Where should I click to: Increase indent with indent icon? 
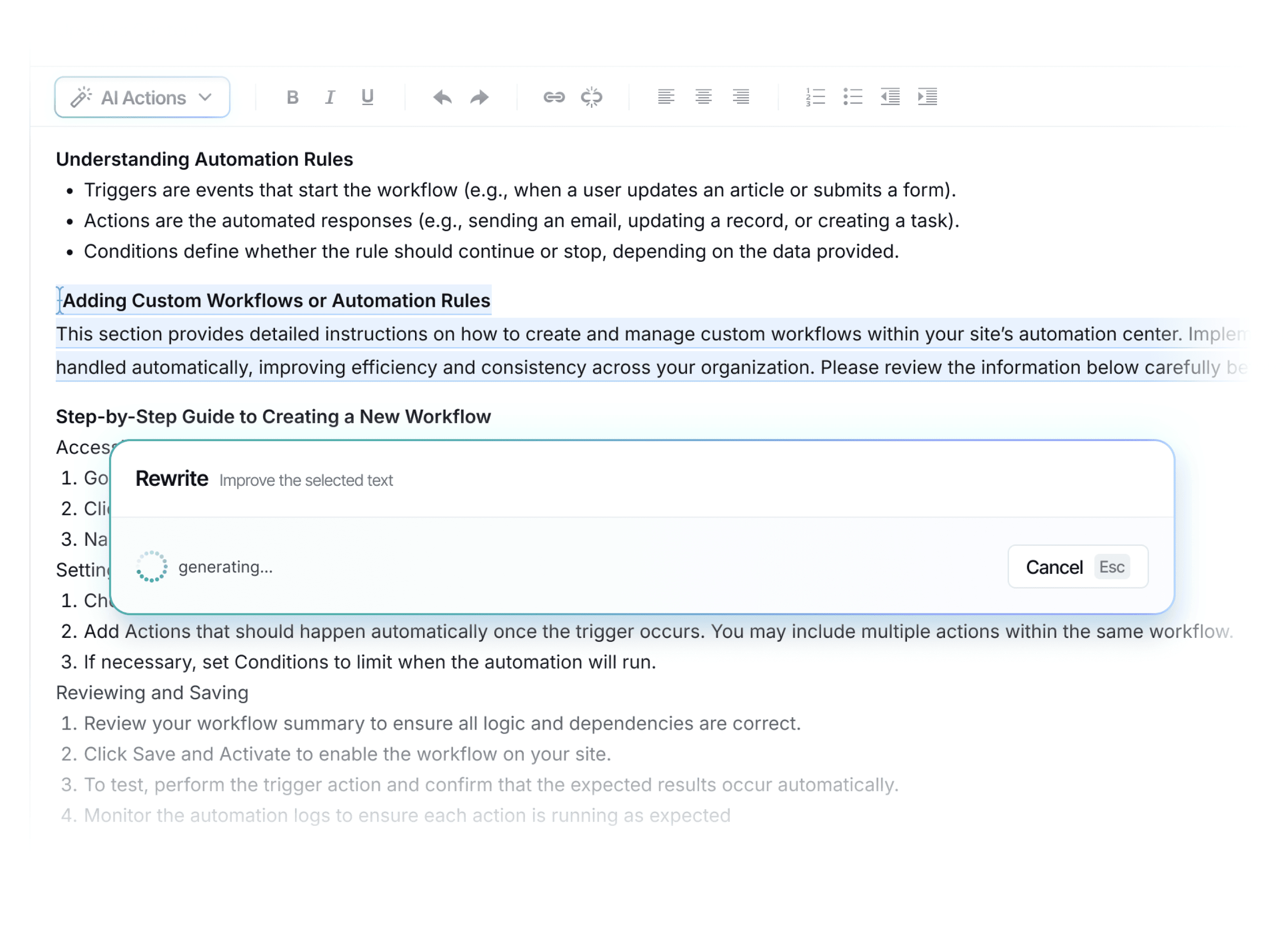[x=928, y=97]
